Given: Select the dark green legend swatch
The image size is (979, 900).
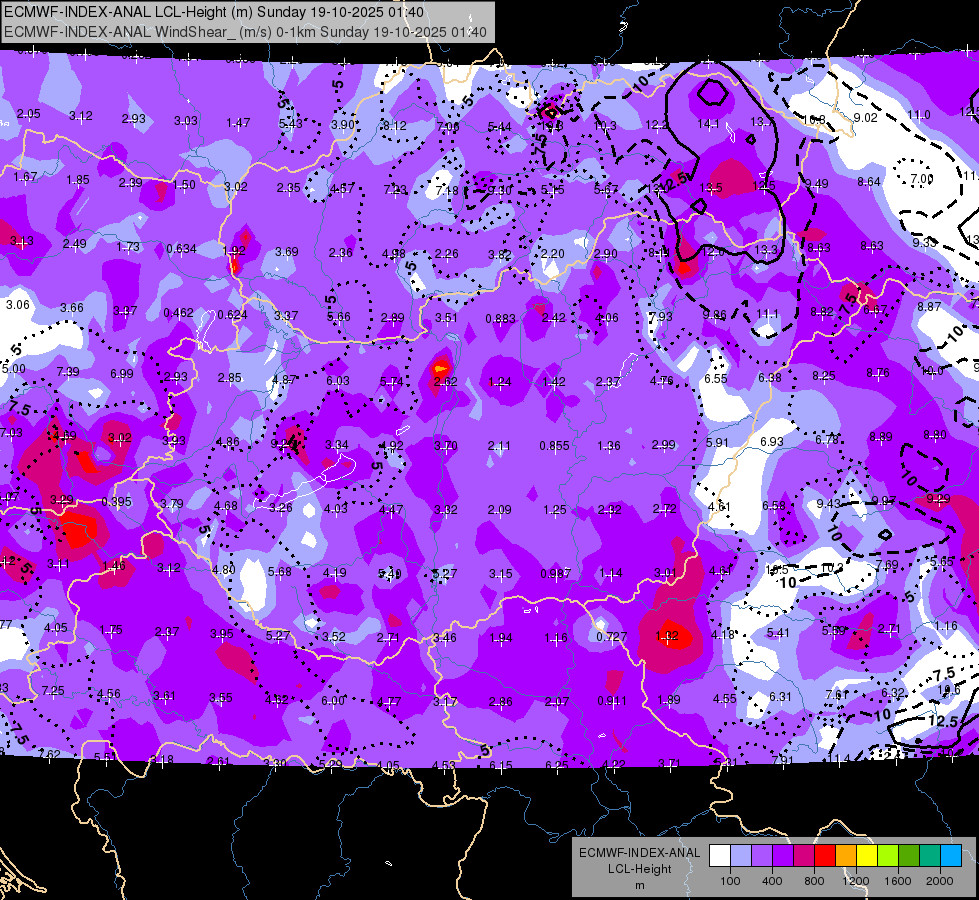Looking at the screenshot, I should (x=908, y=856).
